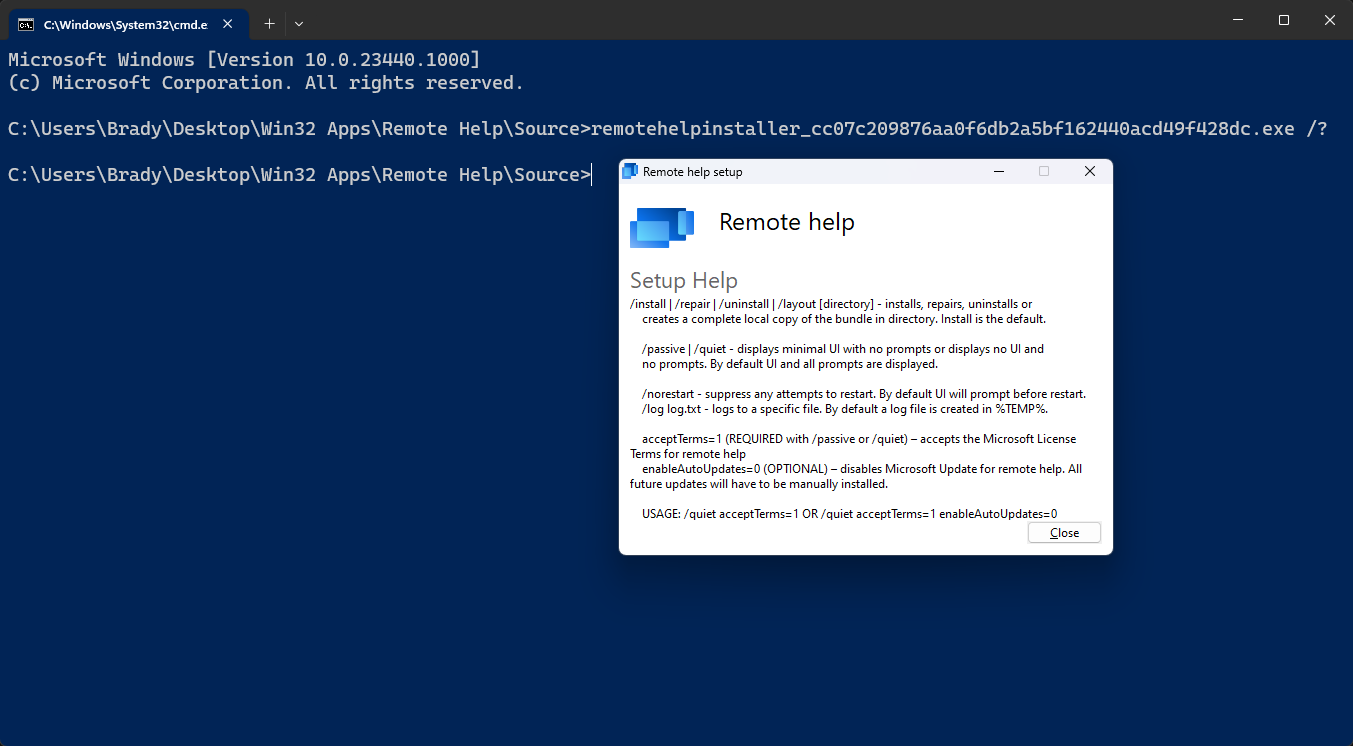Click the acceptTerms=1 description line
The width and height of the screenshot is (1353, 746).
[x=858, y=438]
